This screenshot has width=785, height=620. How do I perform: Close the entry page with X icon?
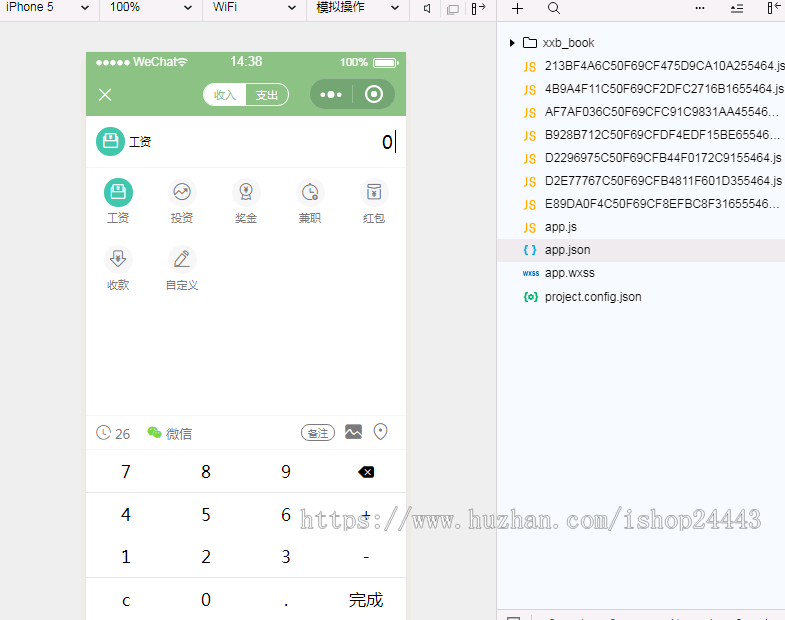[105, 95]
